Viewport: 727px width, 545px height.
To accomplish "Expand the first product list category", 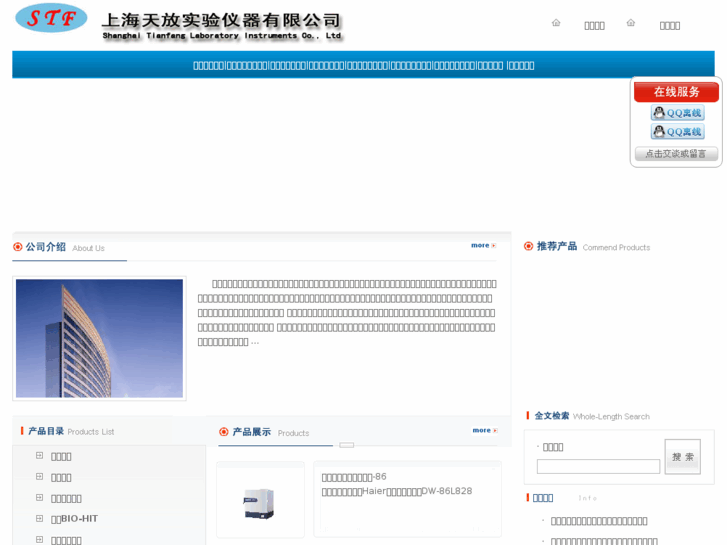I will click(39, 455).
